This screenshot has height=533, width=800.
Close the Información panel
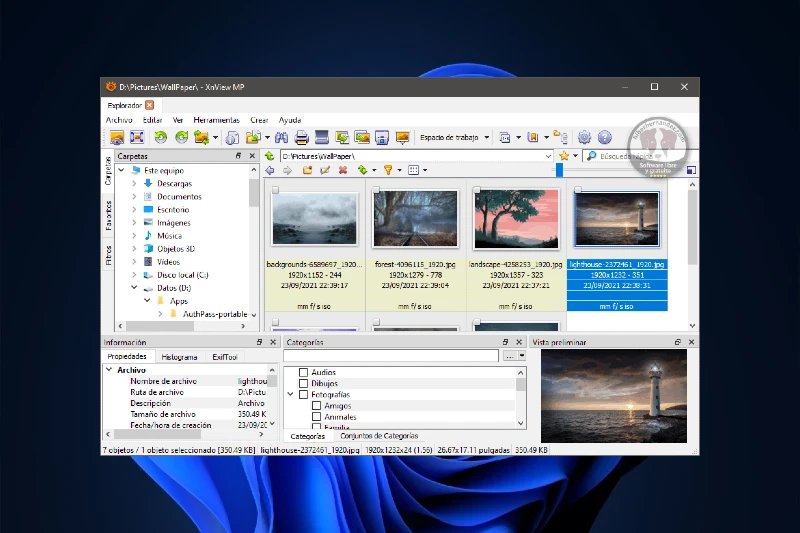coord(273,342)
